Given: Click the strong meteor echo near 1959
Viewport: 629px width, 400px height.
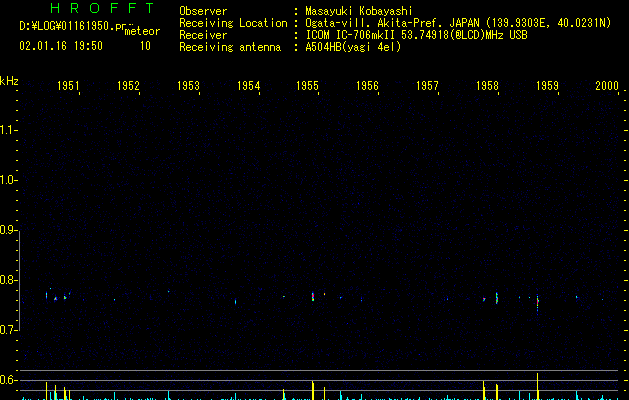Looking at the screenshot, I should click(538, 302).
